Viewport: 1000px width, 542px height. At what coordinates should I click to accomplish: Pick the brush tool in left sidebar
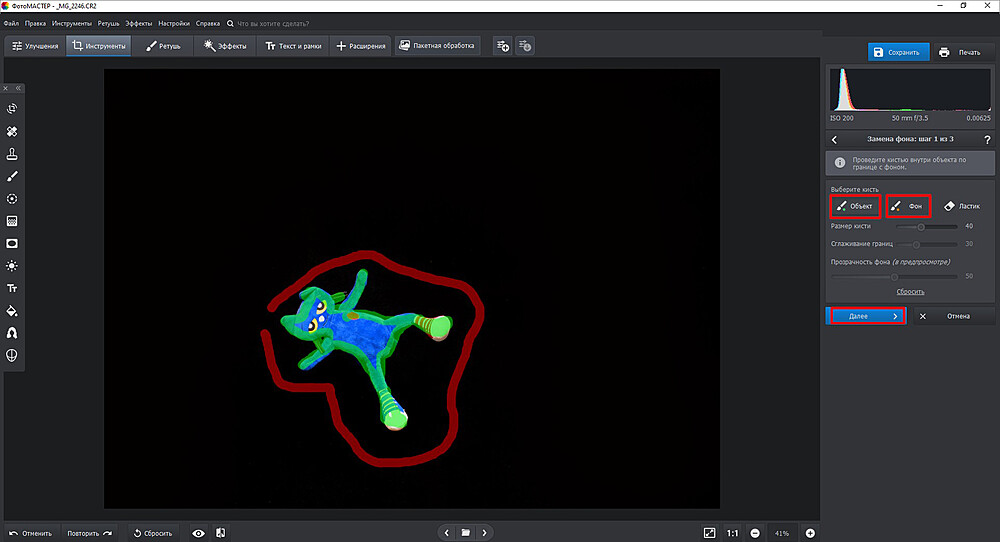coord(12,176)
